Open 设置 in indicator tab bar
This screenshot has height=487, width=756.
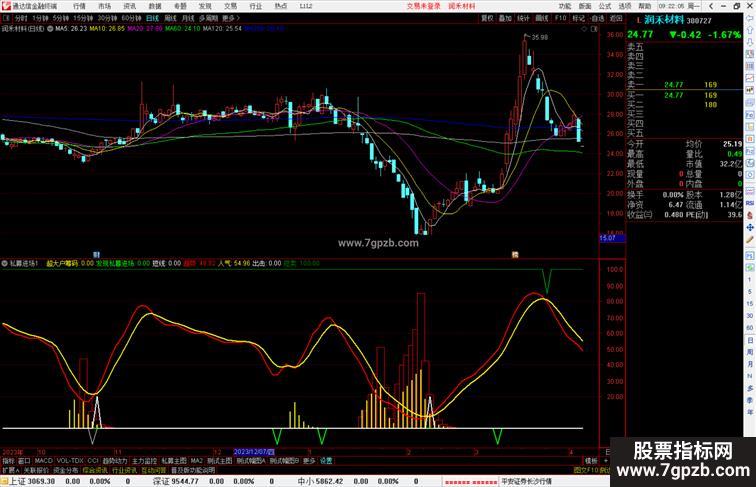tap(326, 461)
